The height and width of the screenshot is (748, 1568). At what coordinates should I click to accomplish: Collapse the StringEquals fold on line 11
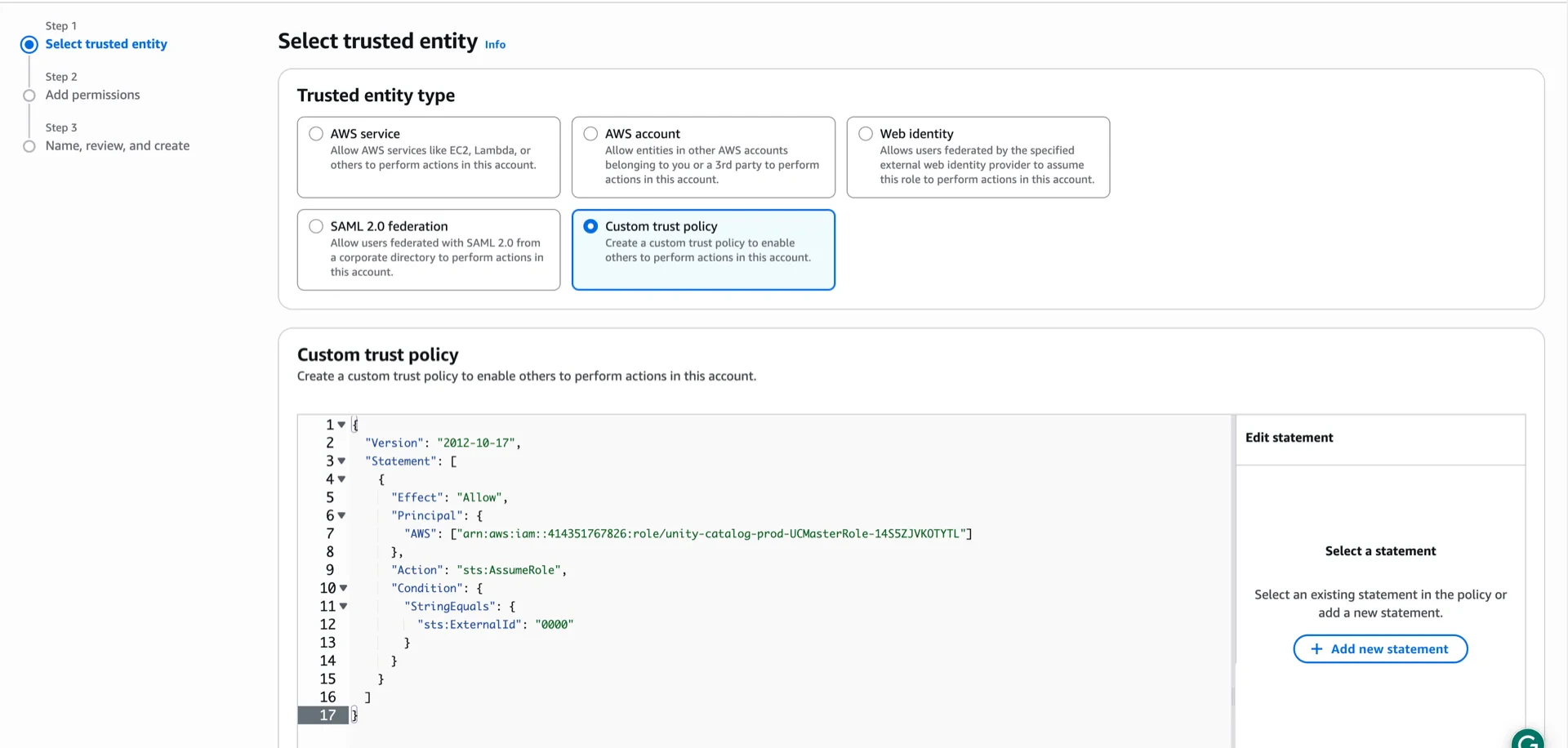click(x=343, y=606)
